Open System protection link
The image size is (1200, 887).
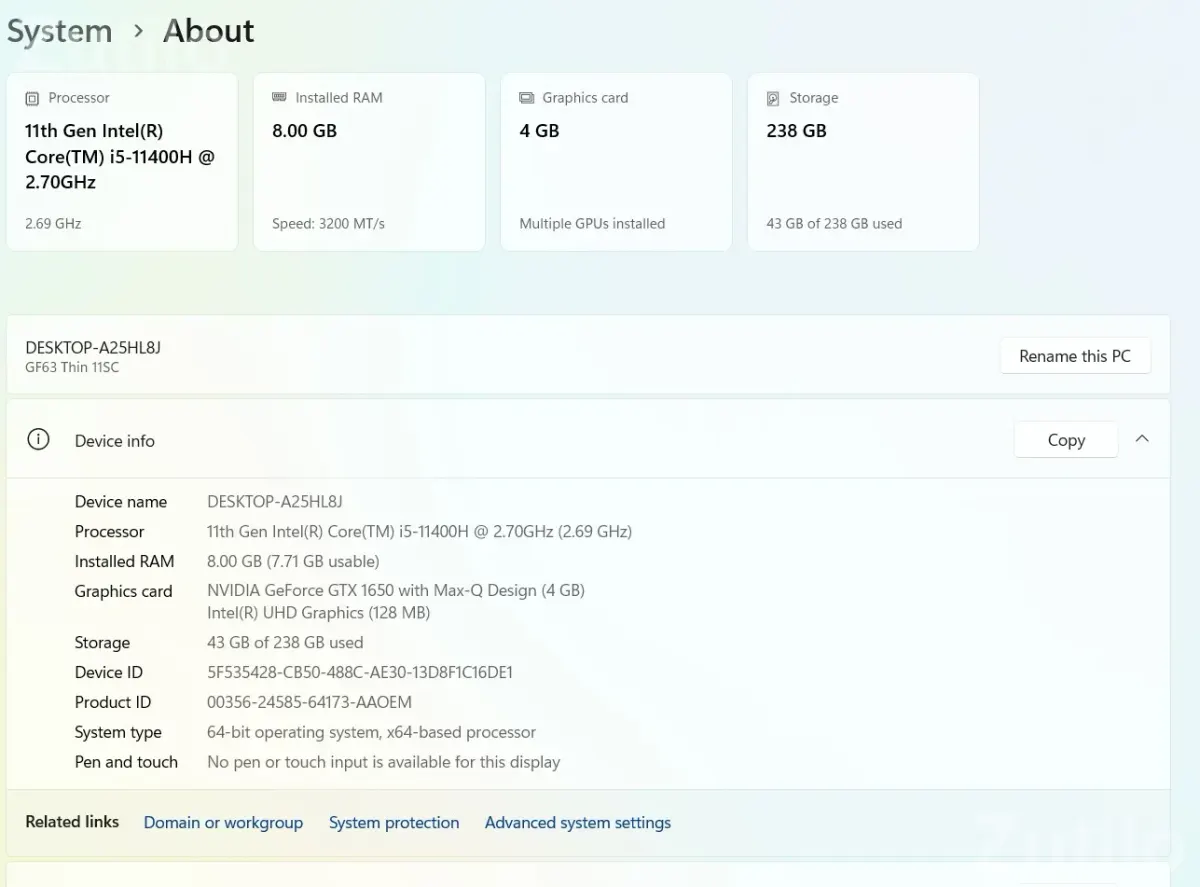tap(394, 822)
